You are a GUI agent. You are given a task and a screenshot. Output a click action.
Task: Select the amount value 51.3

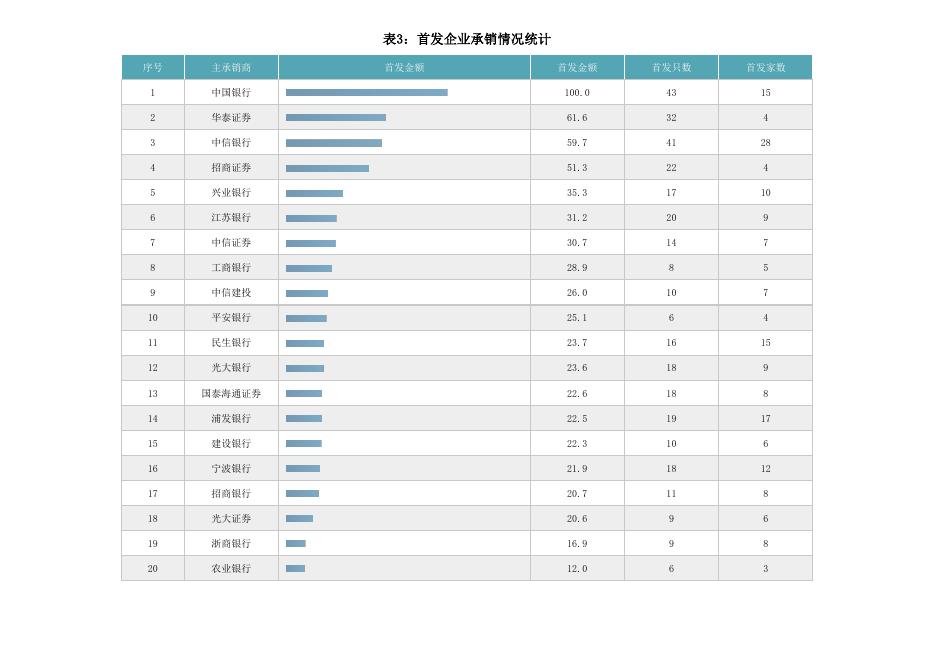(577, 168)
